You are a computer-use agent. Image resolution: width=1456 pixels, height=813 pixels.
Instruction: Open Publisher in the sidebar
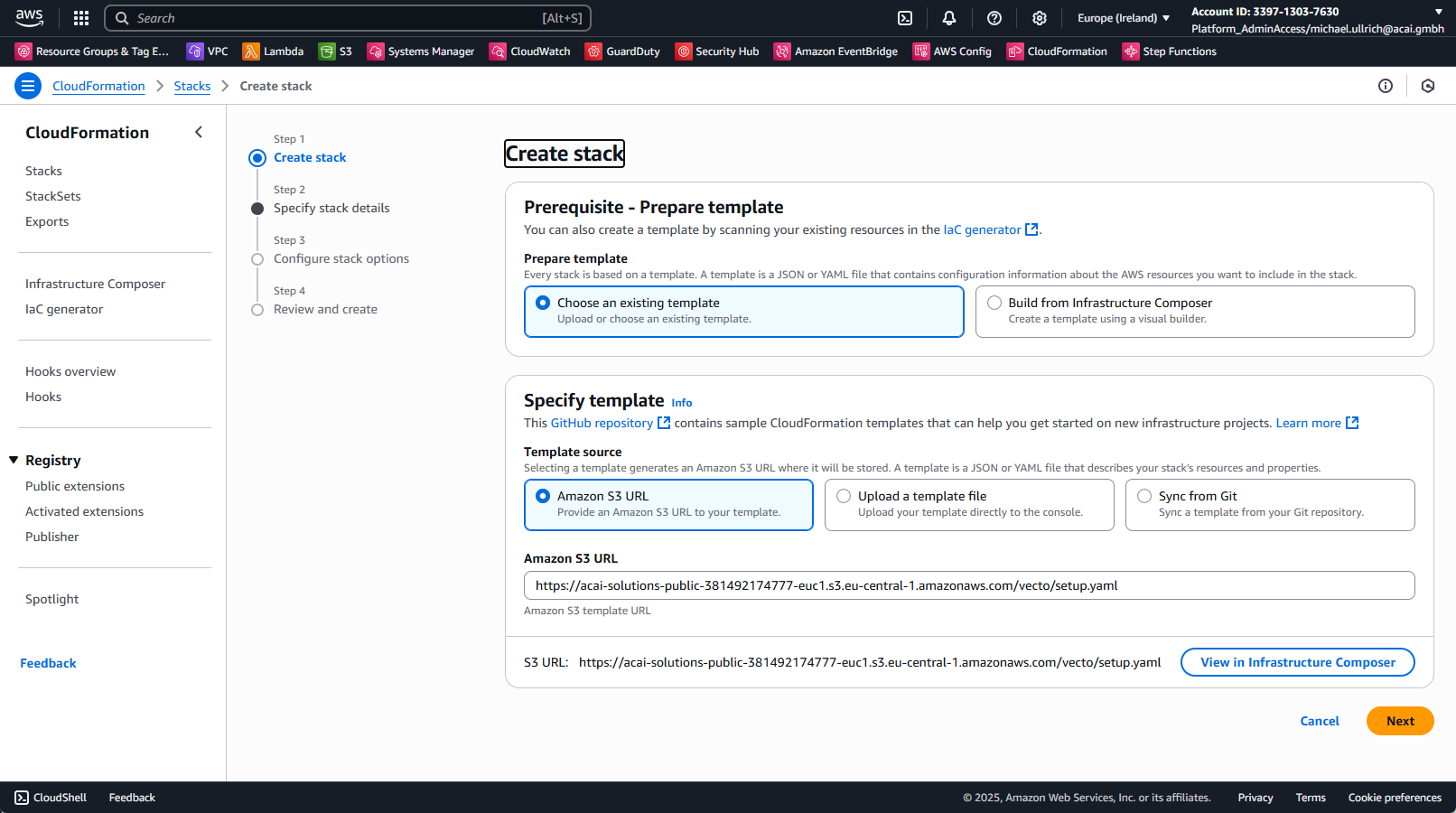(x=52, y=537)
